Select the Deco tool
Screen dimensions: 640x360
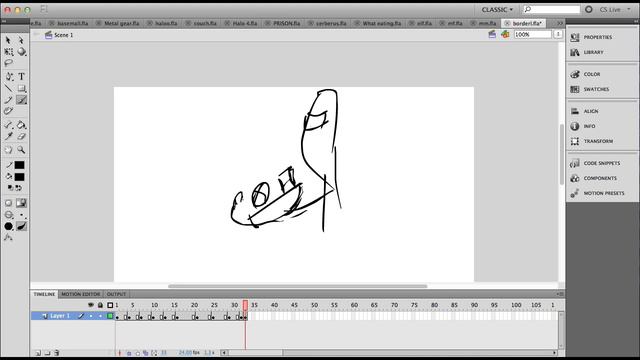click(x=8, y=111)
